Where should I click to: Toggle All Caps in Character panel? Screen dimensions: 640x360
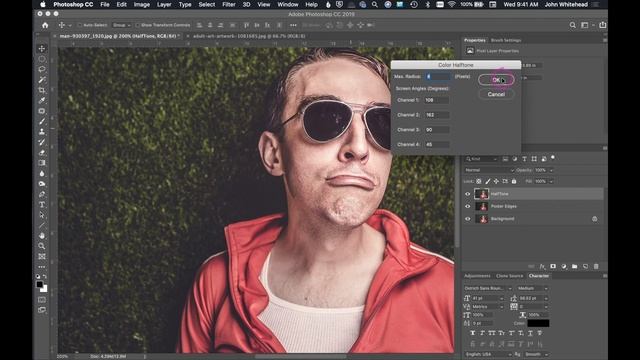[x=492, y=333]
